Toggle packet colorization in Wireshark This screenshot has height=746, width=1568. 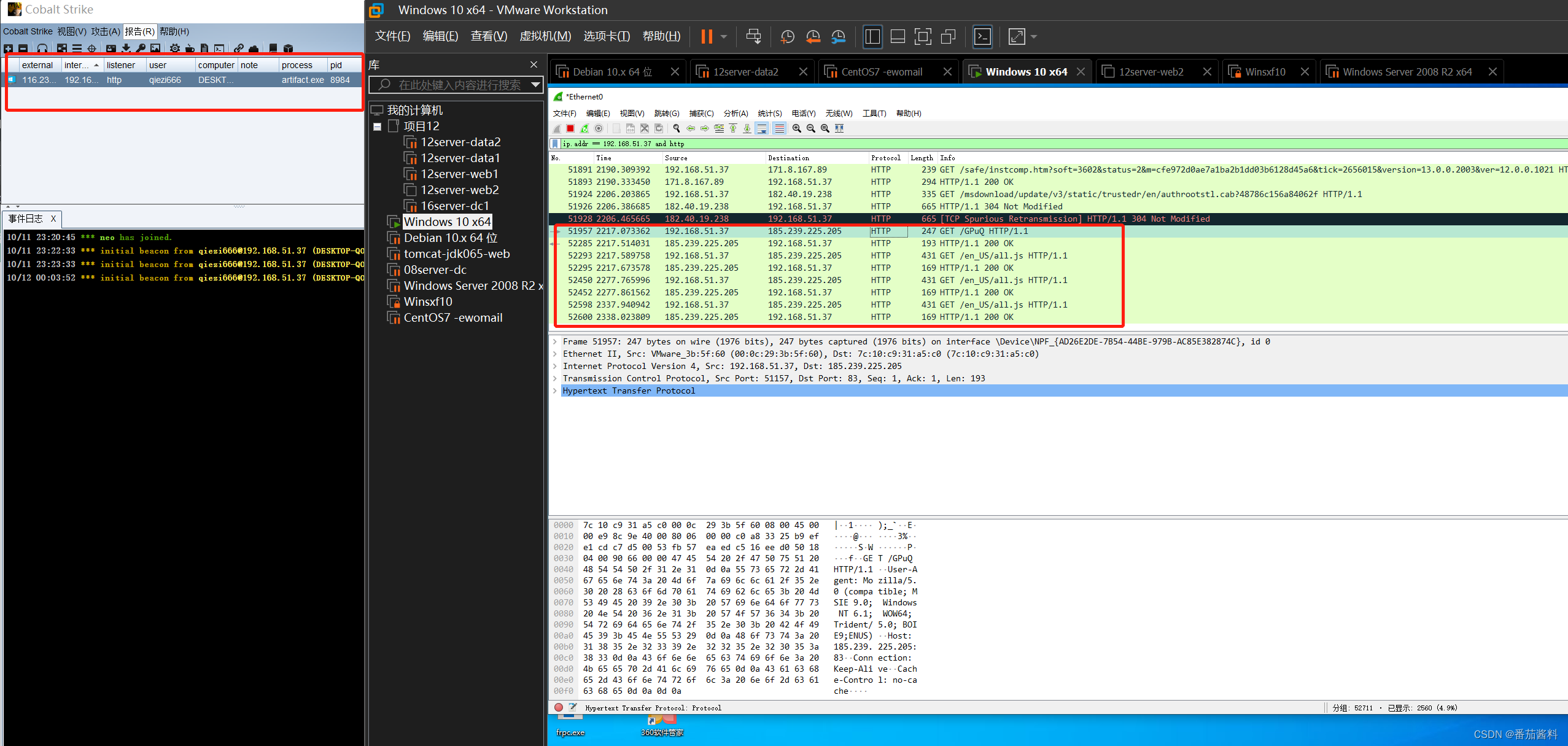click(779, 128)
